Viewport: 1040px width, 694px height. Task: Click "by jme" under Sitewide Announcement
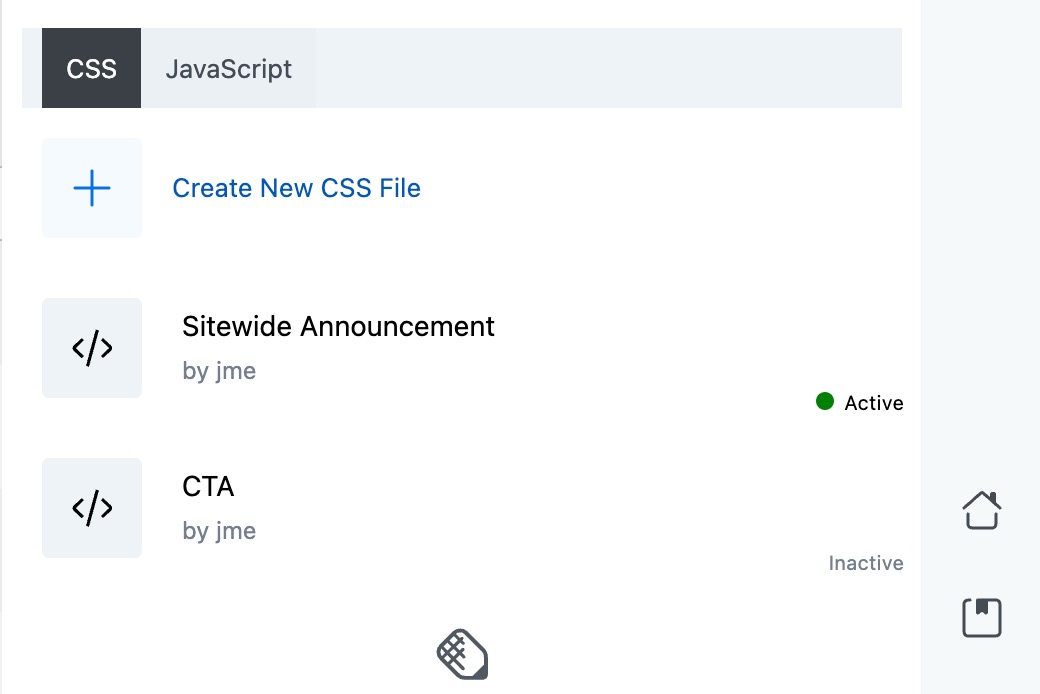tap(219, 371)
